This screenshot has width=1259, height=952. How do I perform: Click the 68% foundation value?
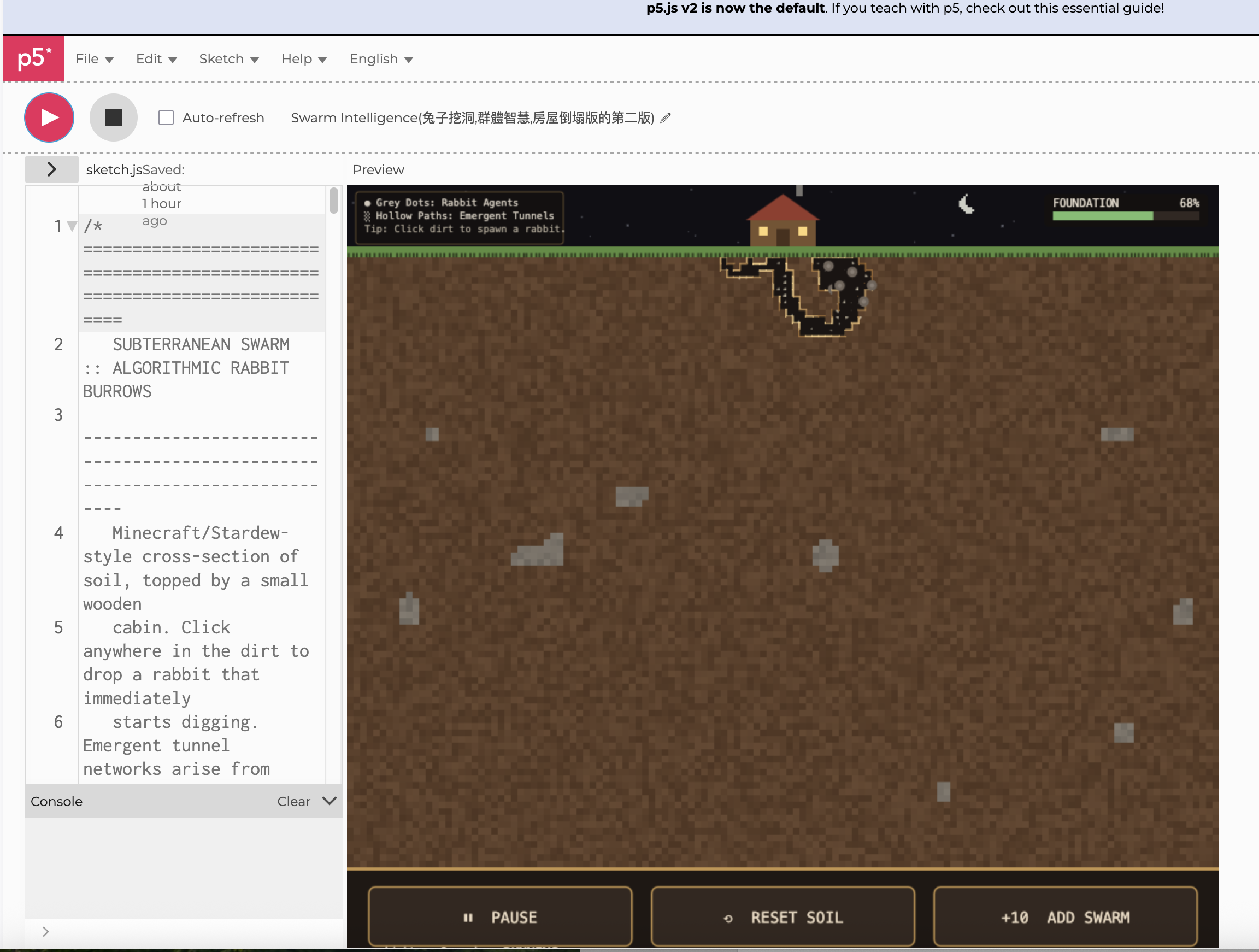[1189, 203]
